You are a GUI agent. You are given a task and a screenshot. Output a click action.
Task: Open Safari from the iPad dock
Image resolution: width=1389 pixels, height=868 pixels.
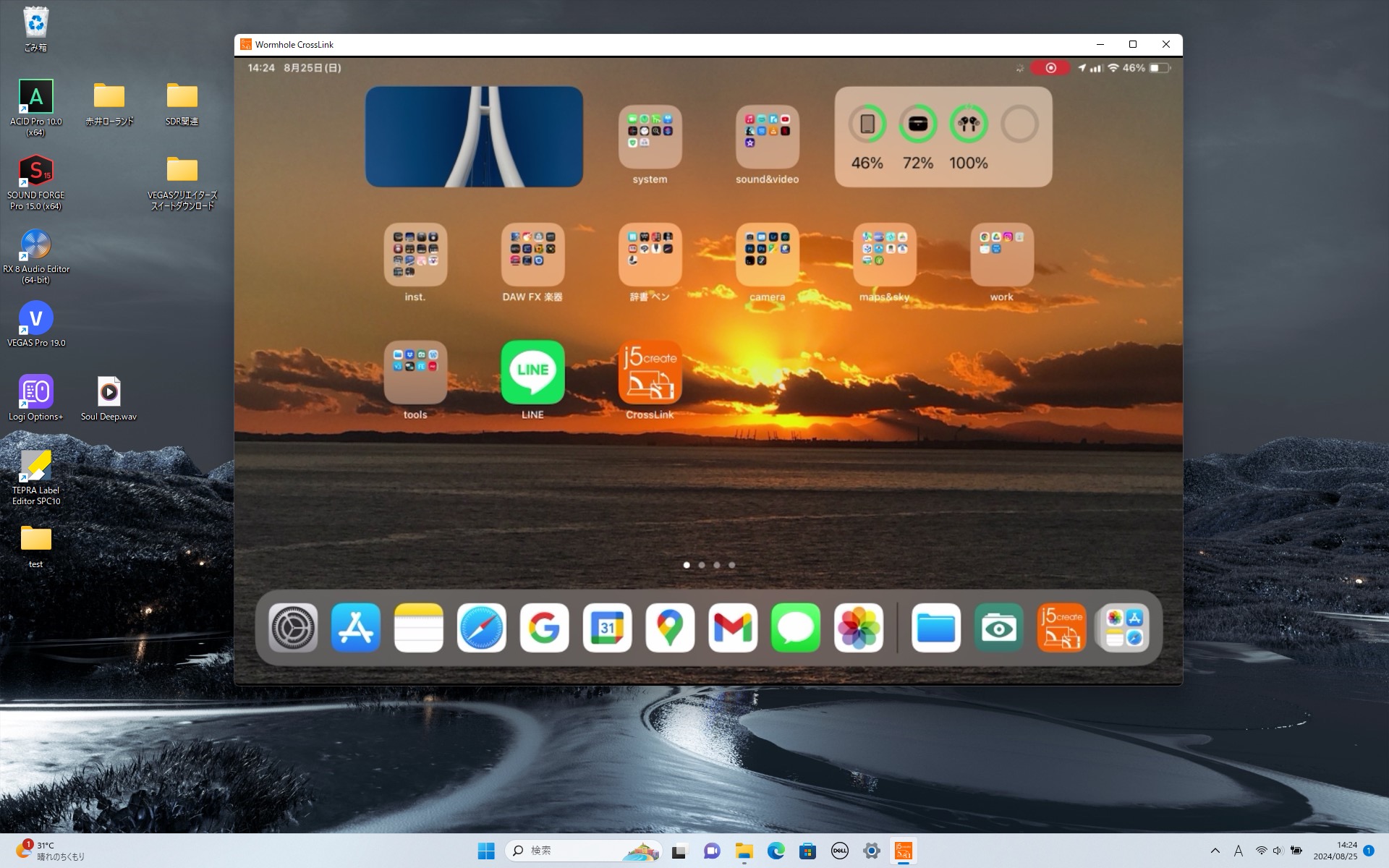pyautogui.click(x=481, y=628)
